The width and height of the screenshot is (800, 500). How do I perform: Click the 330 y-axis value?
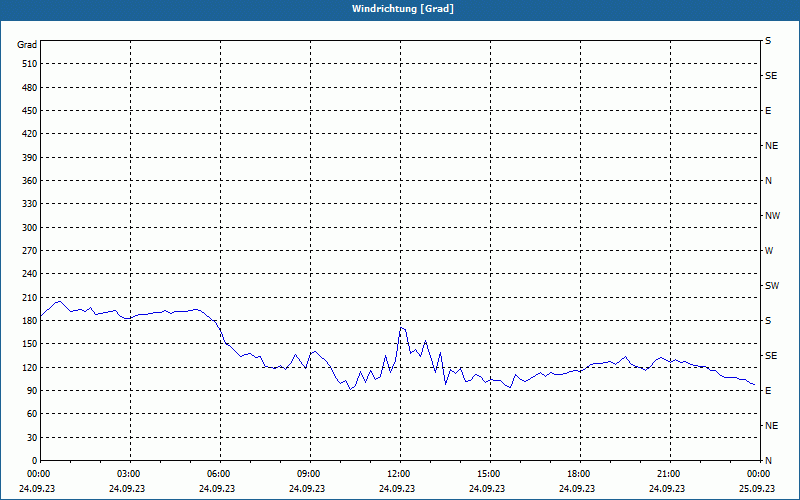30,204
